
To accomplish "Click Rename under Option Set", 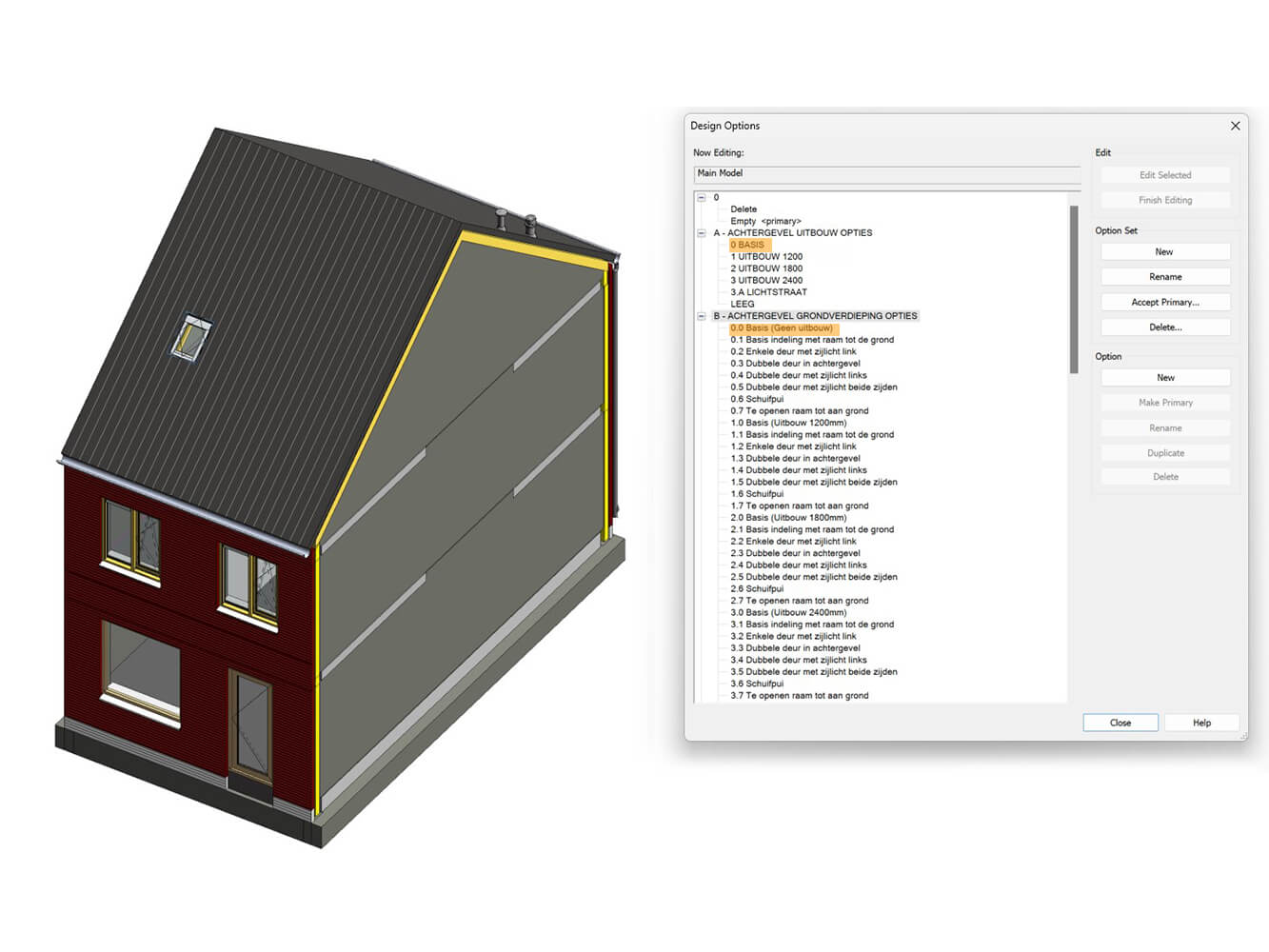I will [x=1164, y=277].
